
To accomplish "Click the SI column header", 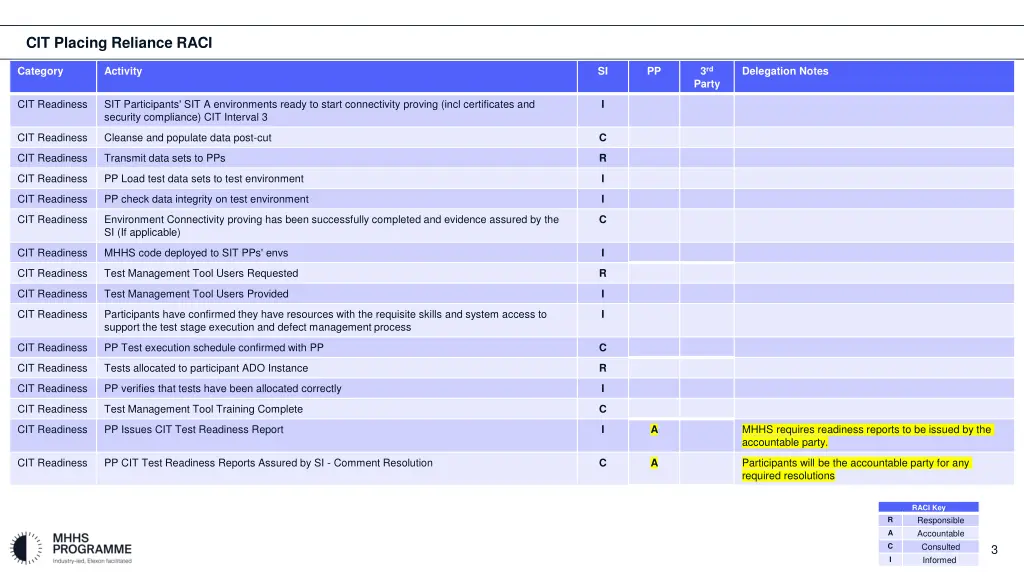I will pyautogui.click(x=602, y=71).
